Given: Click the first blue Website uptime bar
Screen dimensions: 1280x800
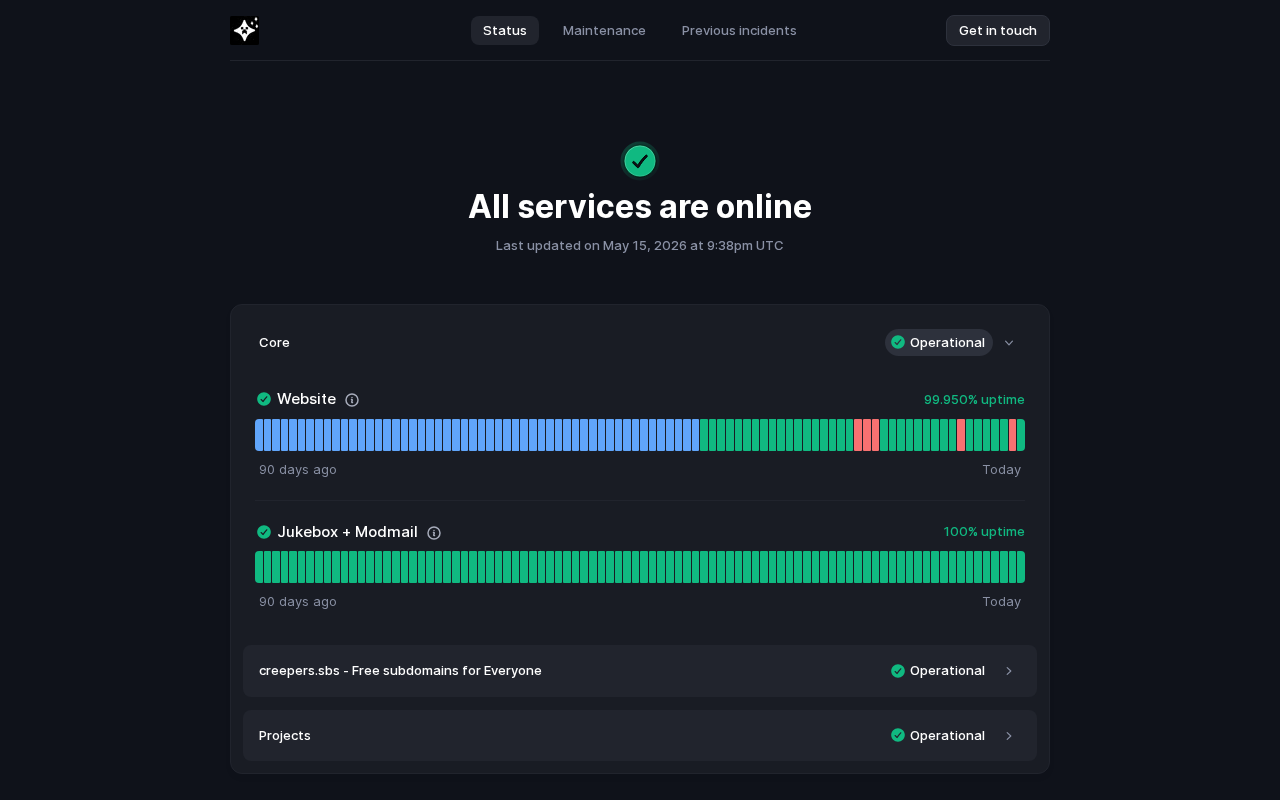Looking at the screenshot, I should (259, 435).
